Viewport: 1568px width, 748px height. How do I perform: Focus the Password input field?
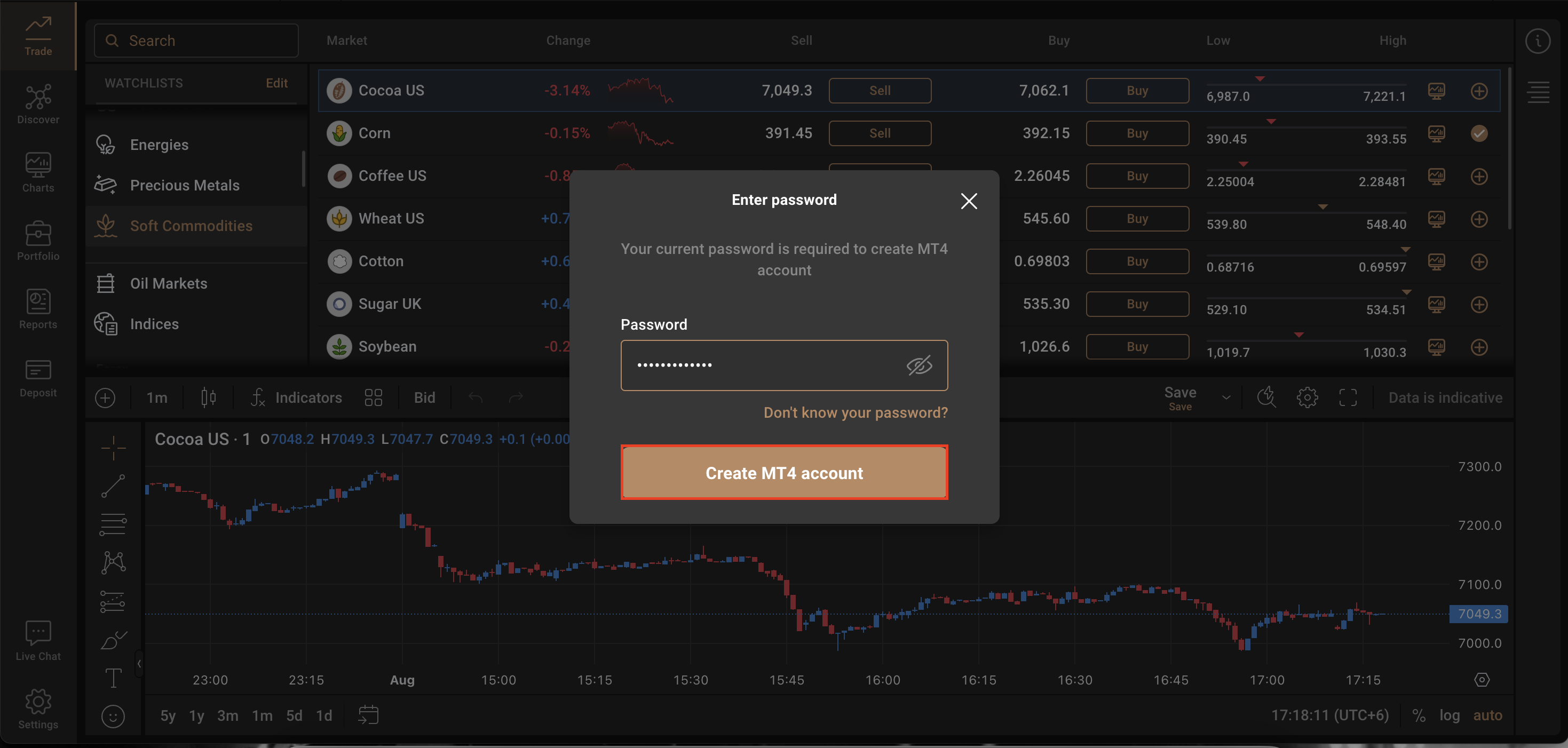point(761,365)
